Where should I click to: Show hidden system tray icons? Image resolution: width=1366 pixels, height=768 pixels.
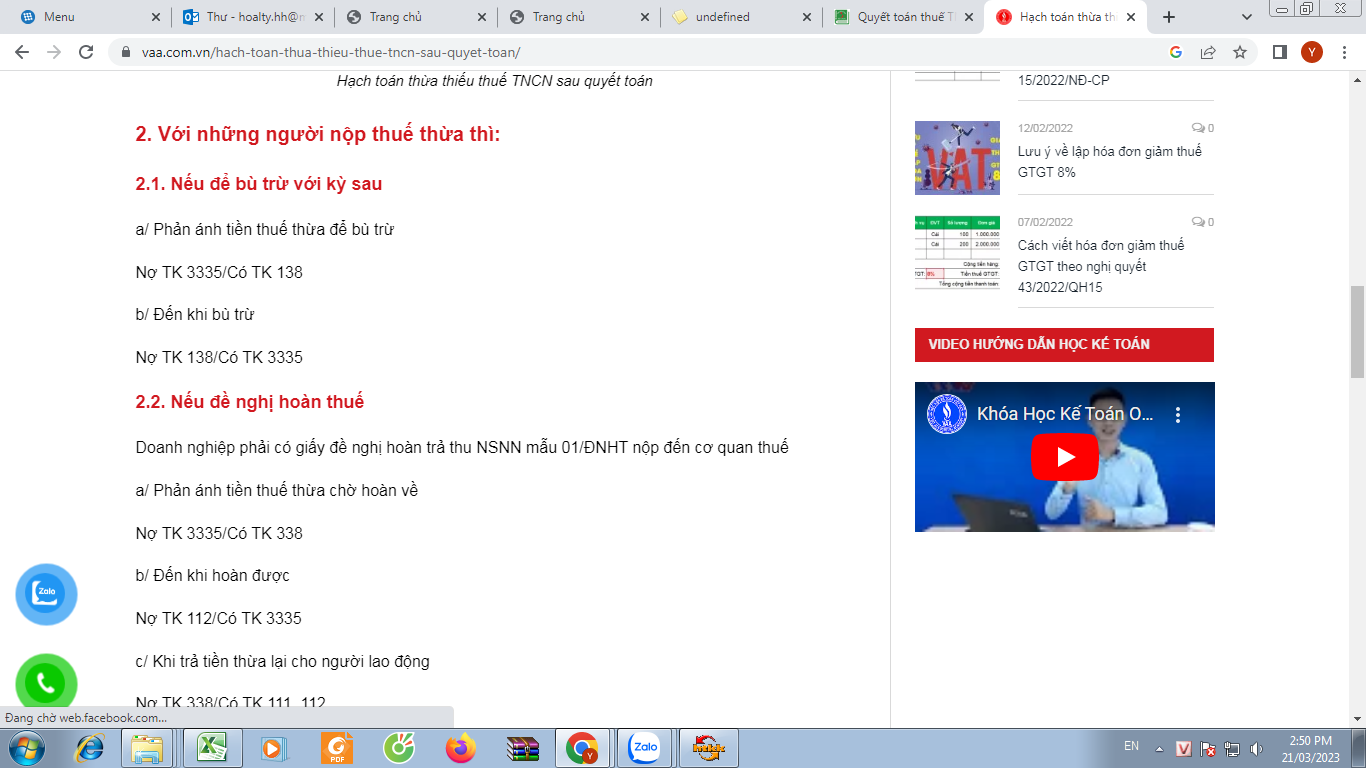[1159, 748]
